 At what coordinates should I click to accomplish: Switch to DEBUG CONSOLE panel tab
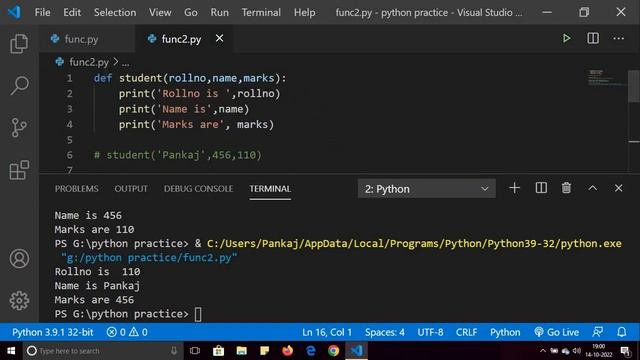tap(199, 189)
